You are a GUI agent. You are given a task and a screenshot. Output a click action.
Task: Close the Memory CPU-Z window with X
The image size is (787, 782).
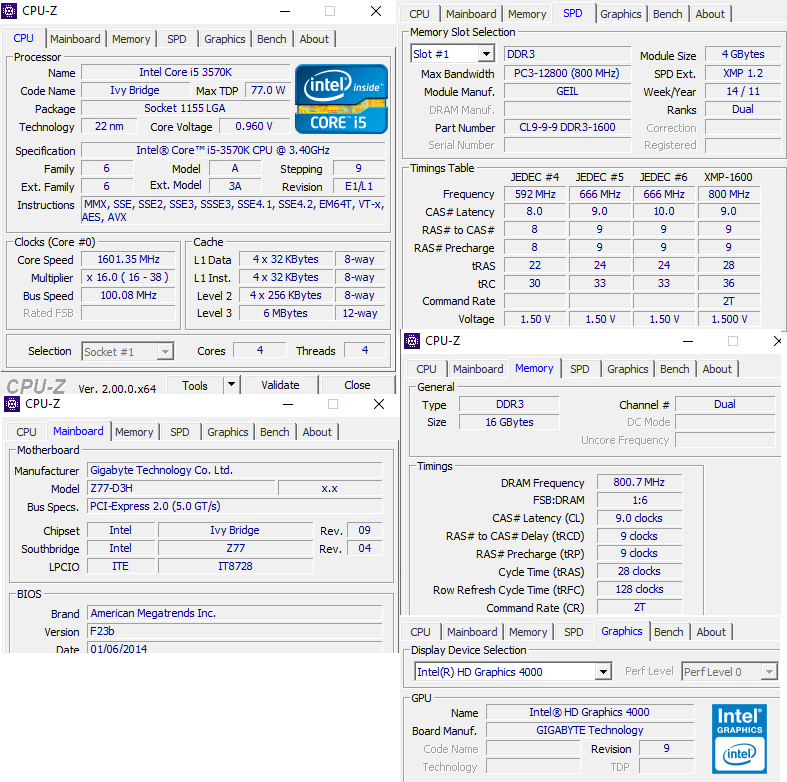(777, 341)
